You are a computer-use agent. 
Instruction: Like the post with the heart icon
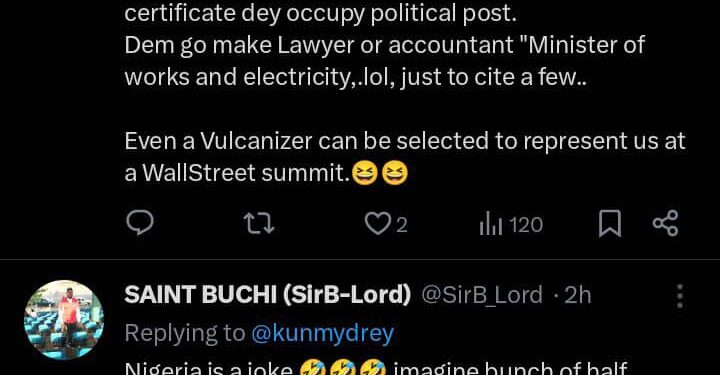point(377,224)
